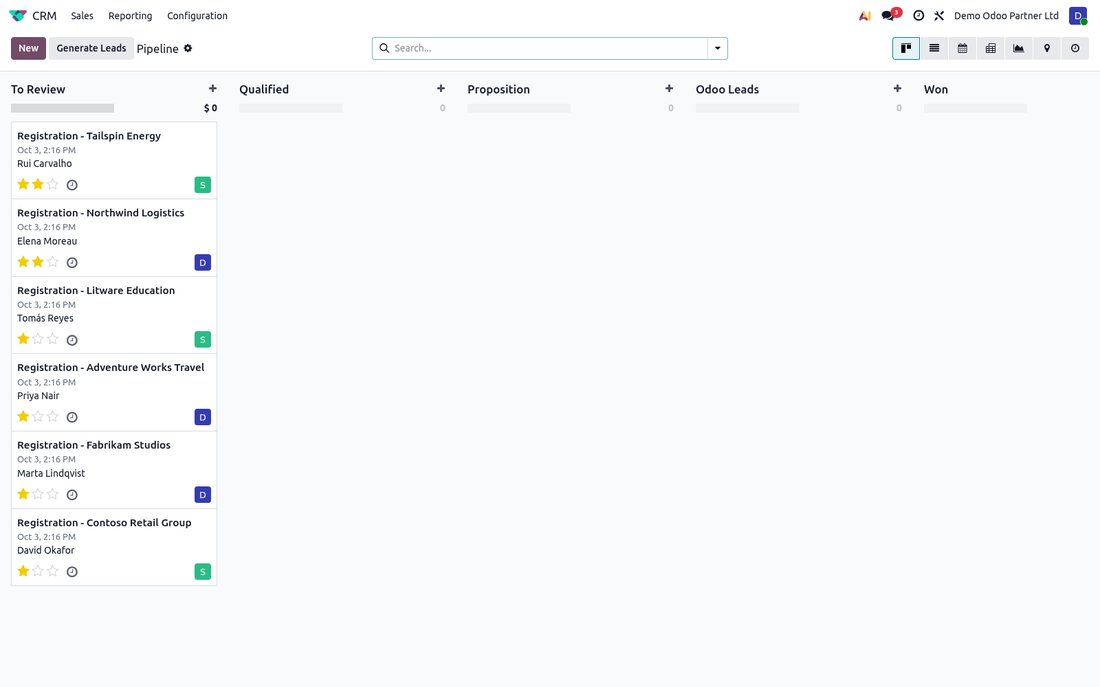Toggle first priority star on Contoso Retail Group
The height and width of the screenshot is (687, 1100).
(23, 571)
